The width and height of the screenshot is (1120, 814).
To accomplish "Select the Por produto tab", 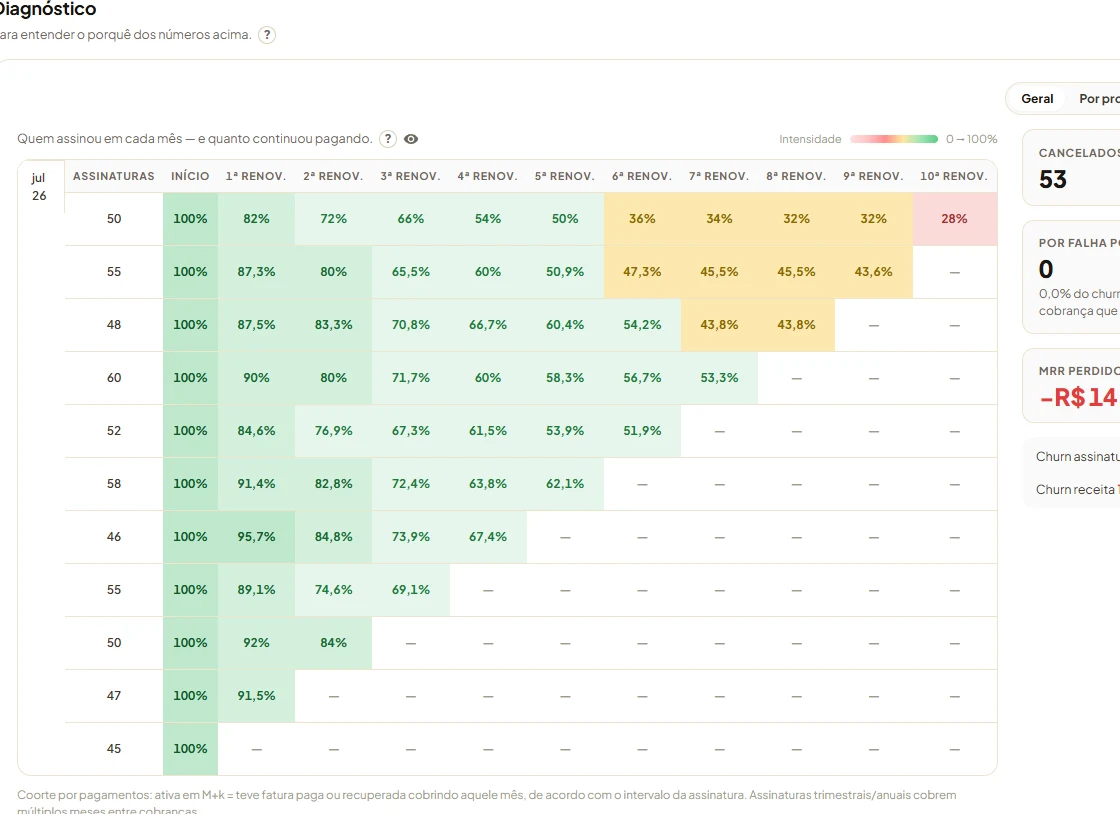I will tap(1099, 99).
